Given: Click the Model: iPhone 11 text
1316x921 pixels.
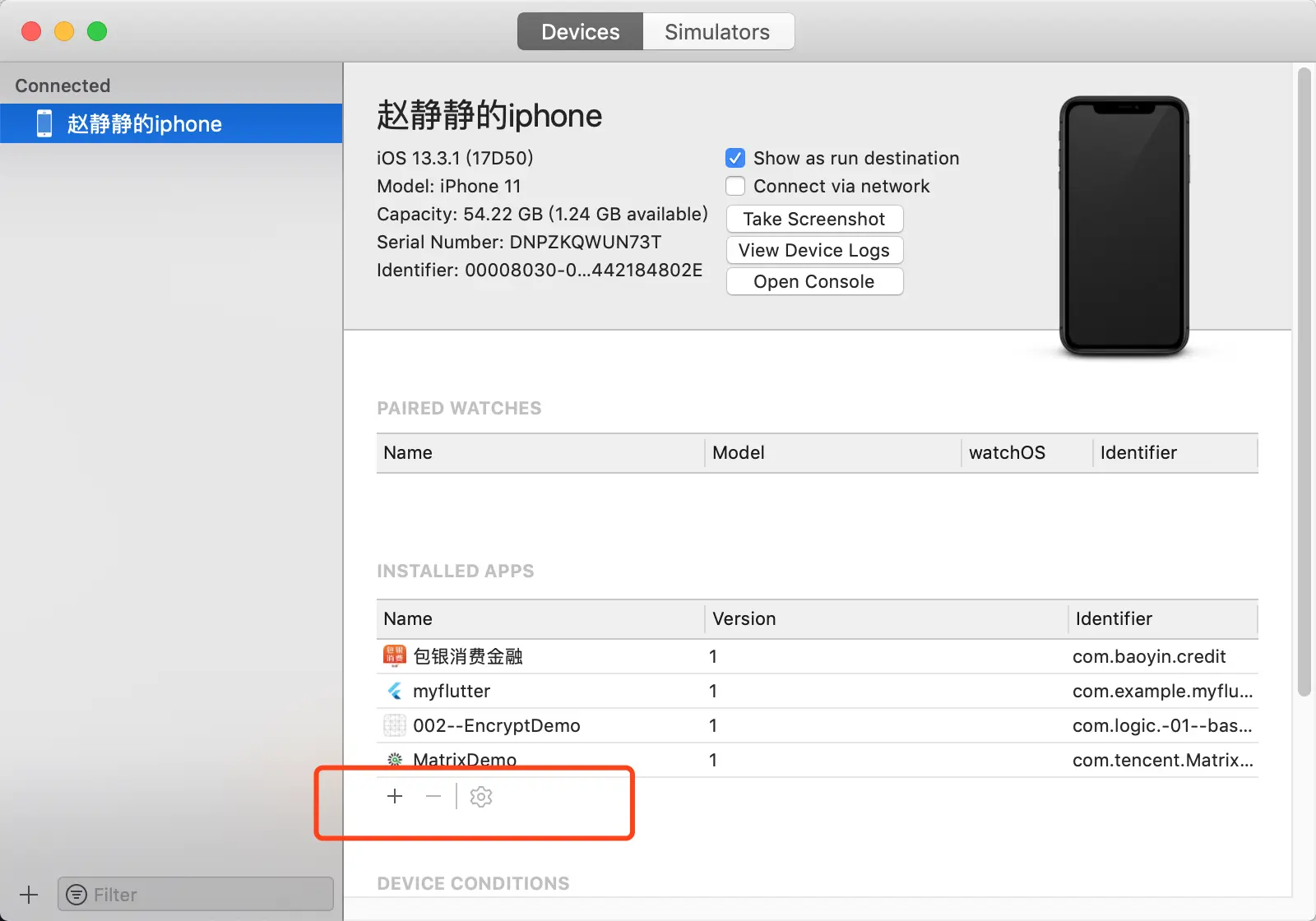Looking at the screenshot, I should pyautogui.click(x=449, y=186).
